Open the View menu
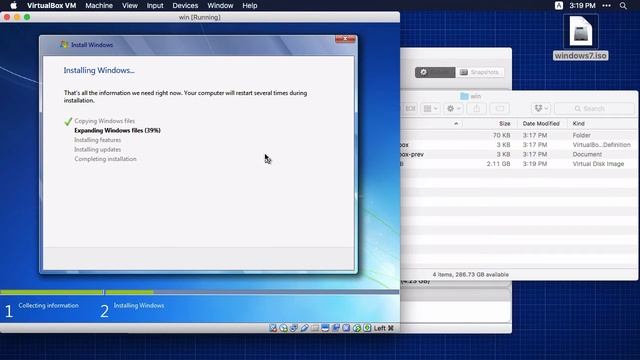 130,6
